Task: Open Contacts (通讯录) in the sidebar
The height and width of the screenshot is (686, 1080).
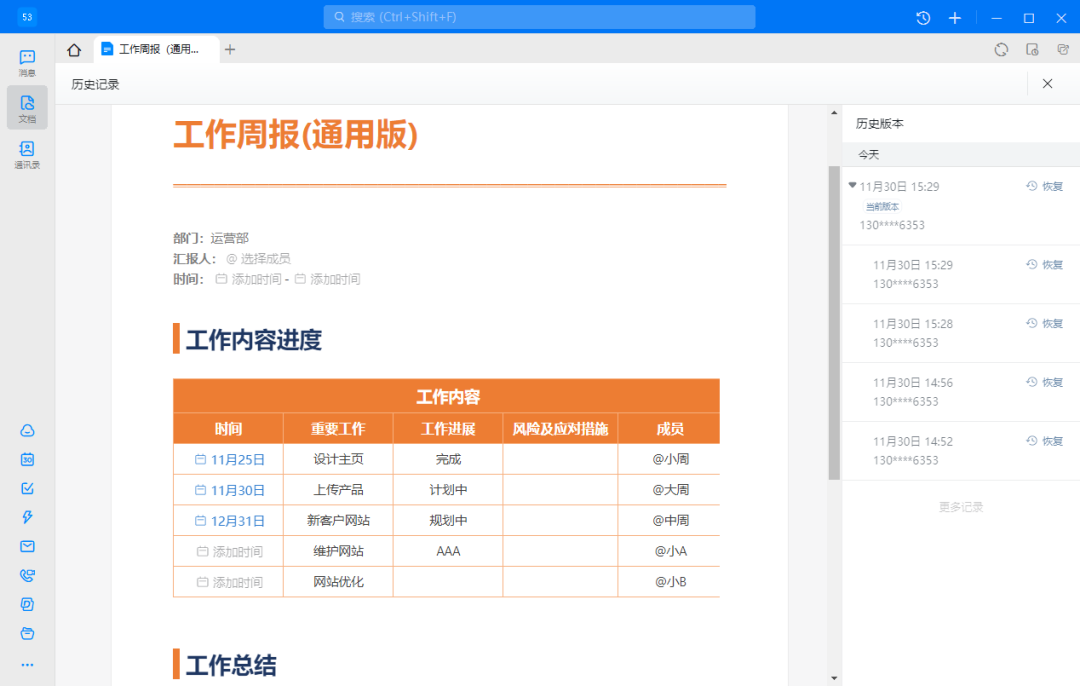Action: pyautogui.click(x=27, y=153)
